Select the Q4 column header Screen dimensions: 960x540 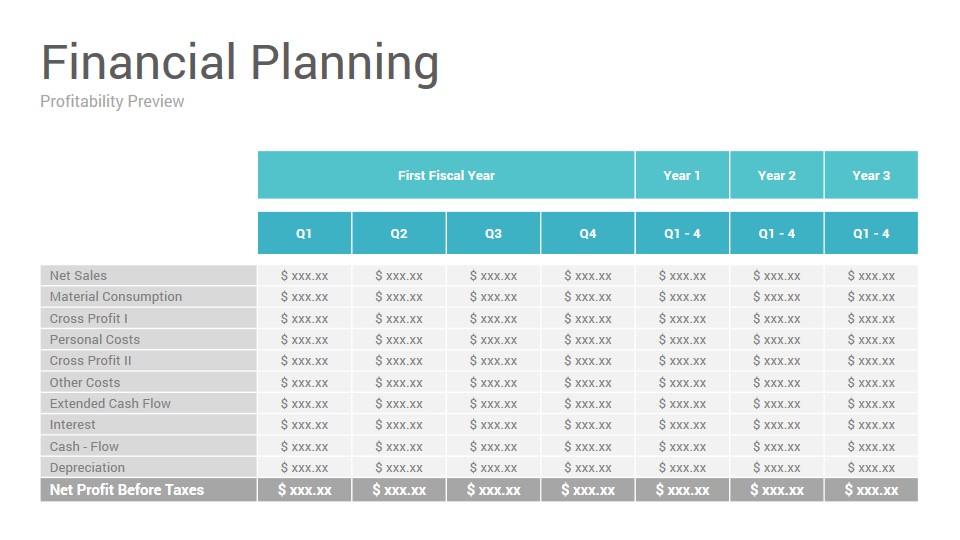(588, 233)
